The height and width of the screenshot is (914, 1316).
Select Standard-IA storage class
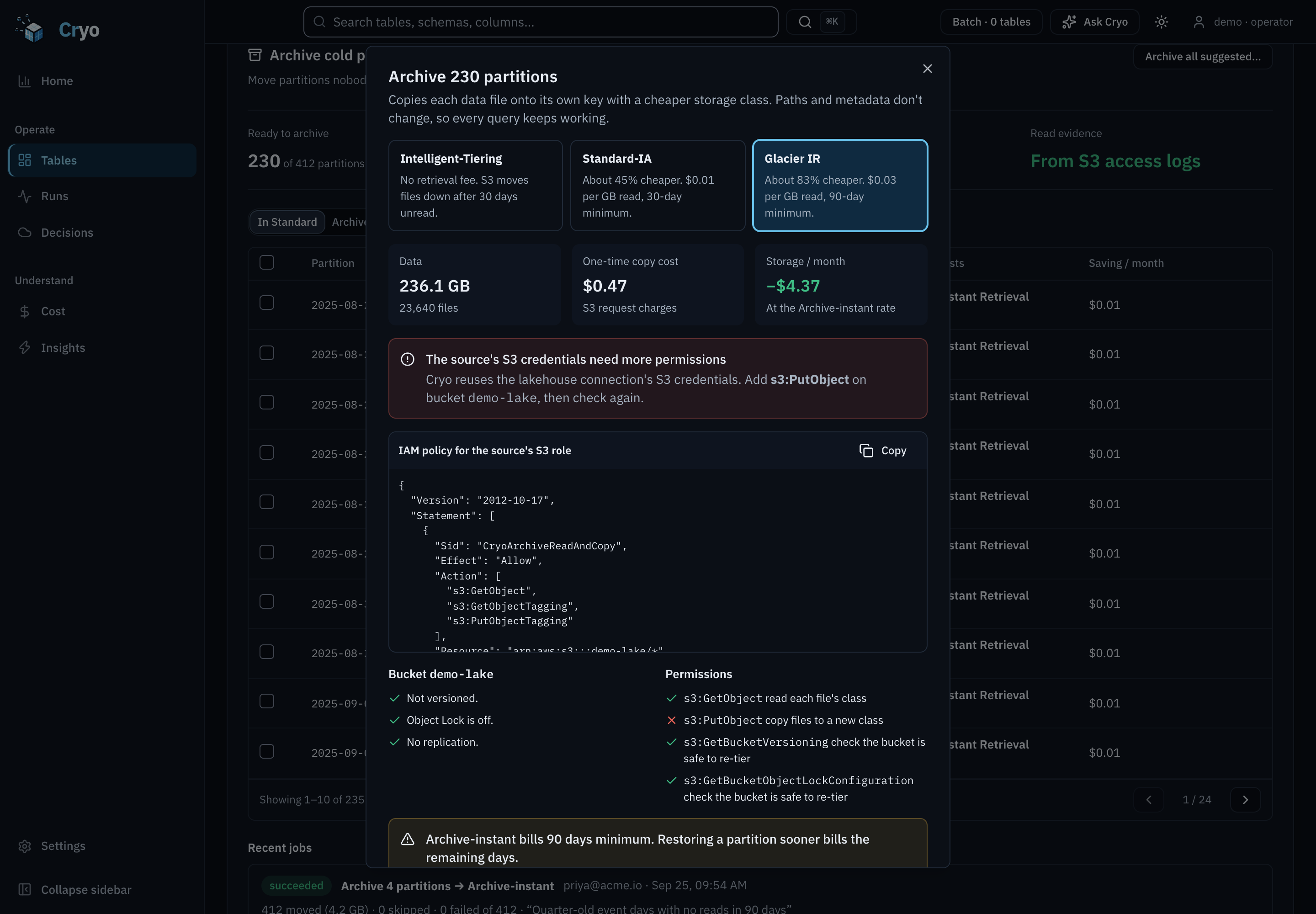658,186
